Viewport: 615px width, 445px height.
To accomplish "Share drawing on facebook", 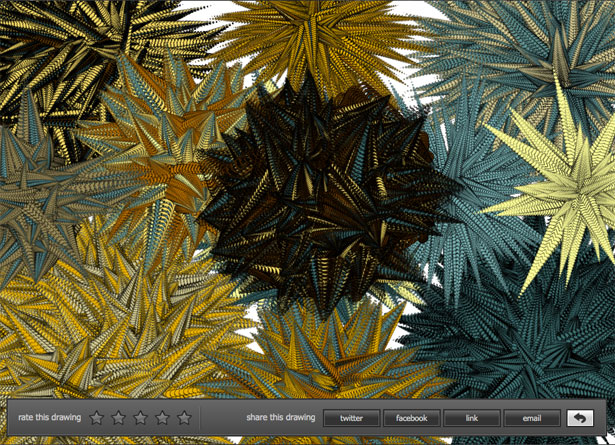I will [x=411, y=418].
